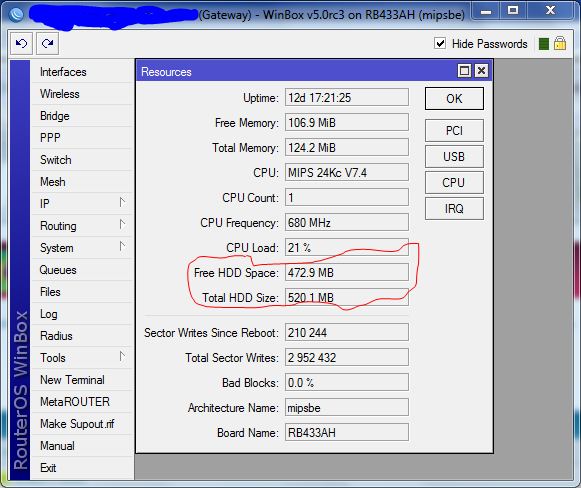Click the CPU Frequency 680 MHz field

[347, 222]
